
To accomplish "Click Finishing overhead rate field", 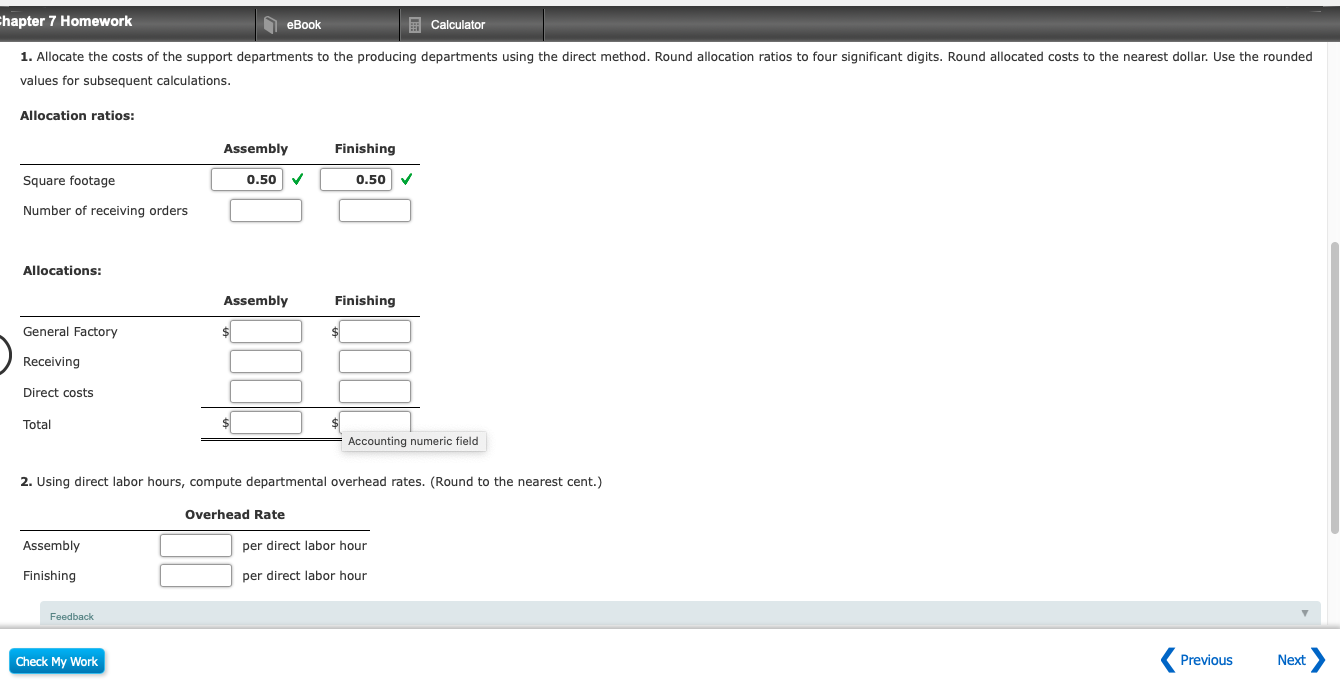I will pyautogui.click(x=196, y=575).
